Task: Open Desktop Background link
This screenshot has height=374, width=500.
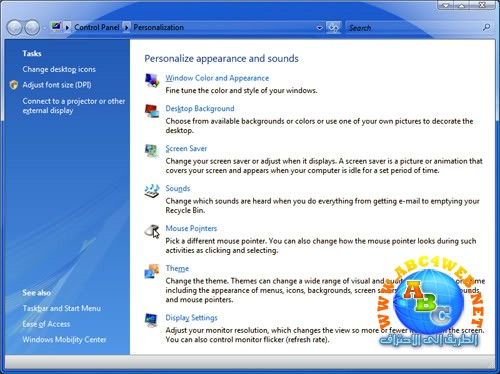Action: tap(200, 108)
